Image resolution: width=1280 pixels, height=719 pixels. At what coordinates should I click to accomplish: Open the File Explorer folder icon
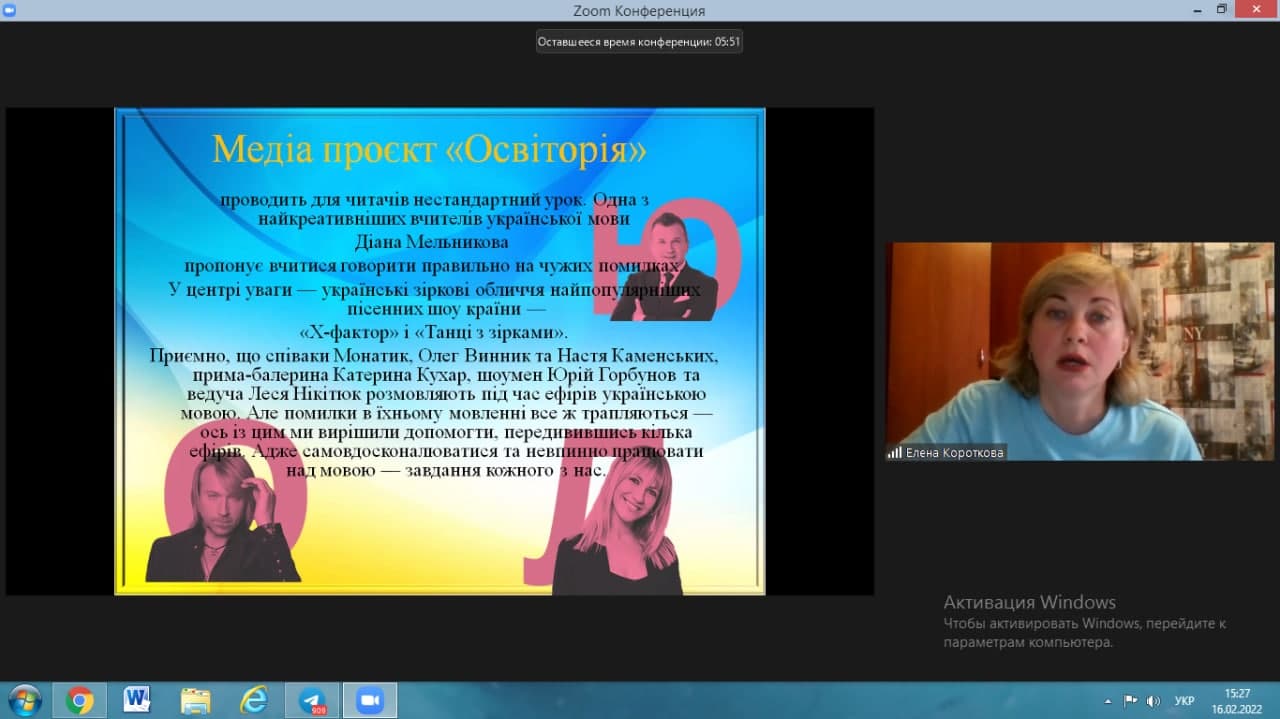pyautogui.click(x=195, y=700)
